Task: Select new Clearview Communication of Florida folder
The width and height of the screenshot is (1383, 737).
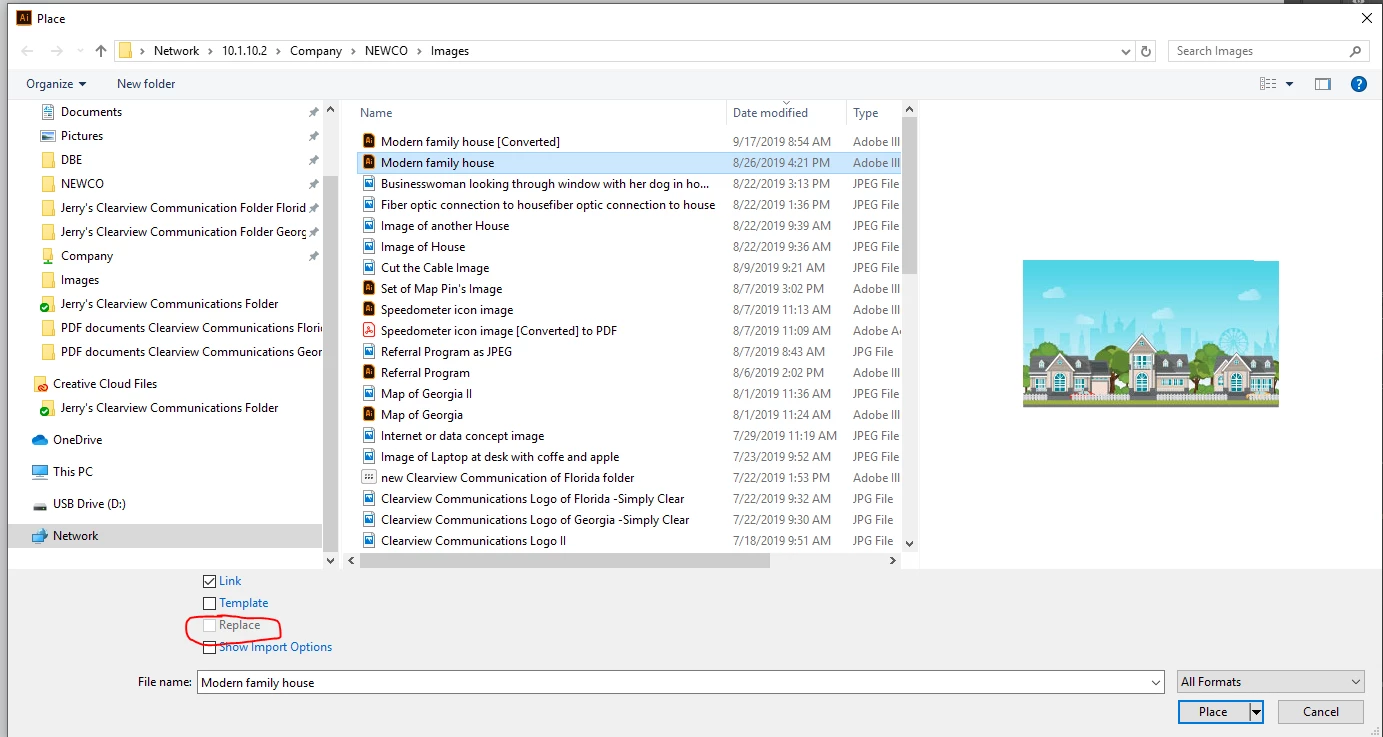Action: [507, 478]
